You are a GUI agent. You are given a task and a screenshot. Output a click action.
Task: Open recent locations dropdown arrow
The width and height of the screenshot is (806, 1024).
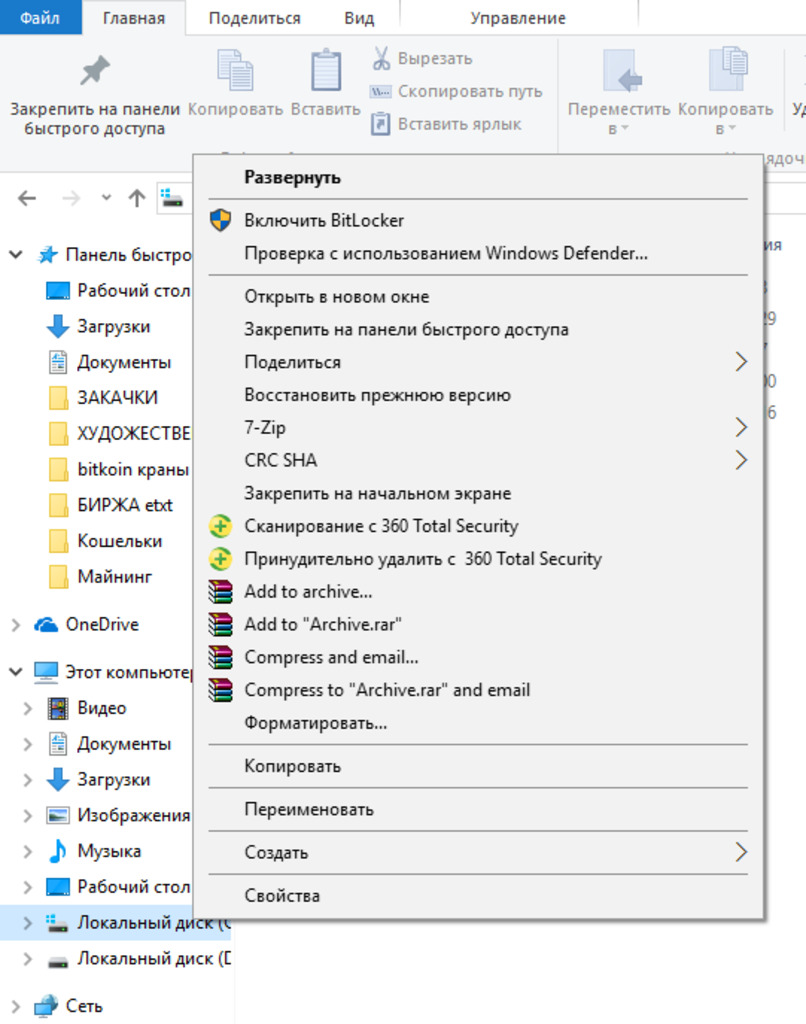pyautogui.click(x=106, y=197)
